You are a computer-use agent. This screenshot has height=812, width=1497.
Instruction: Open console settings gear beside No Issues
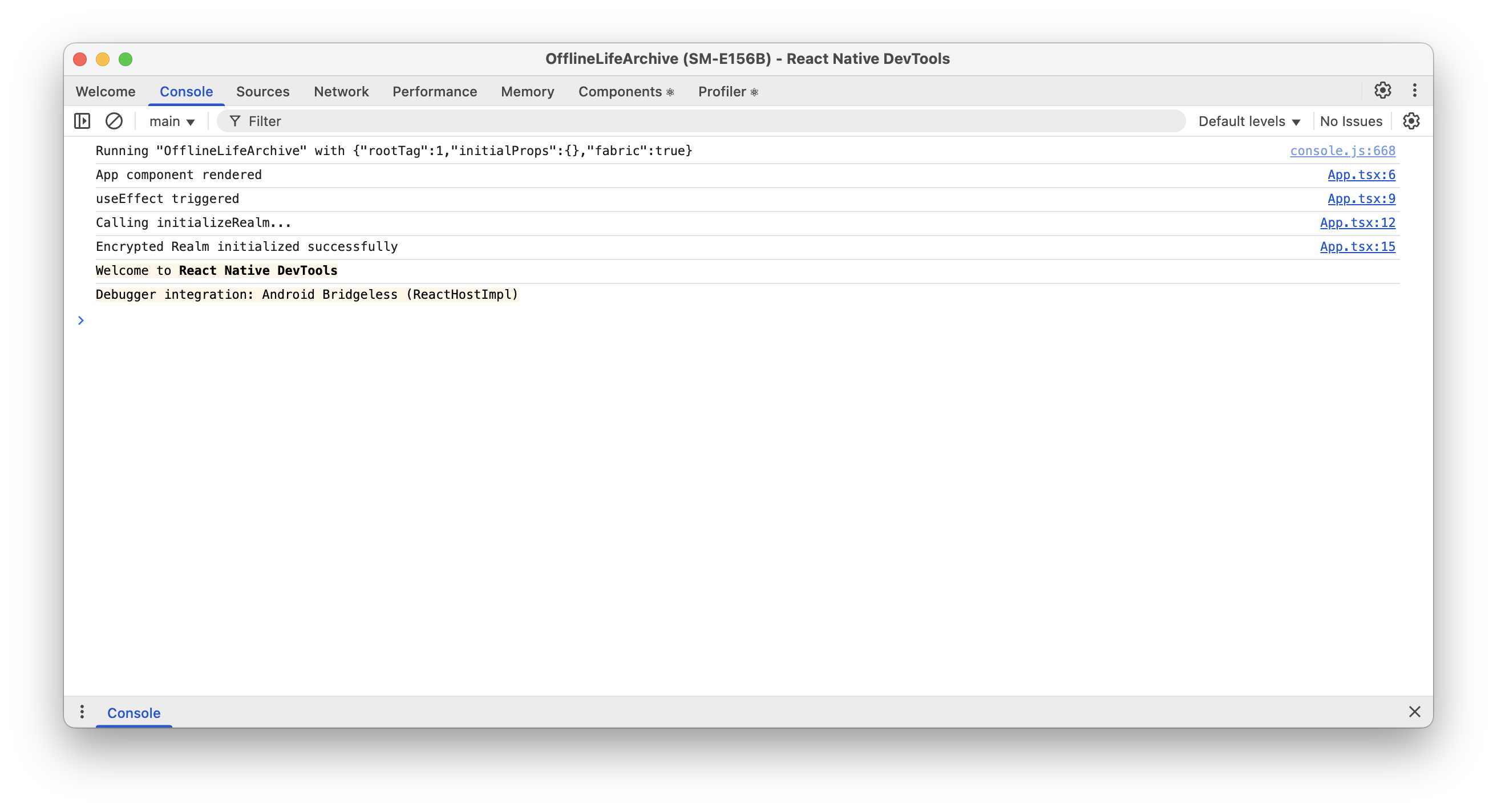click(1411, 121)
